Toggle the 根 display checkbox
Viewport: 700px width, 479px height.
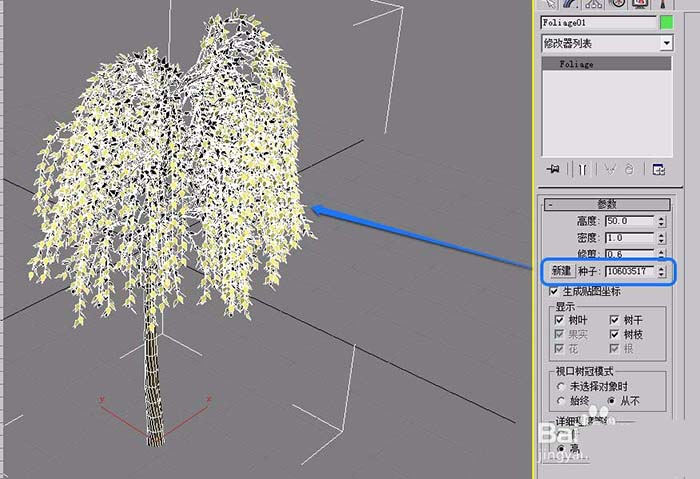(x=614, y=349)
